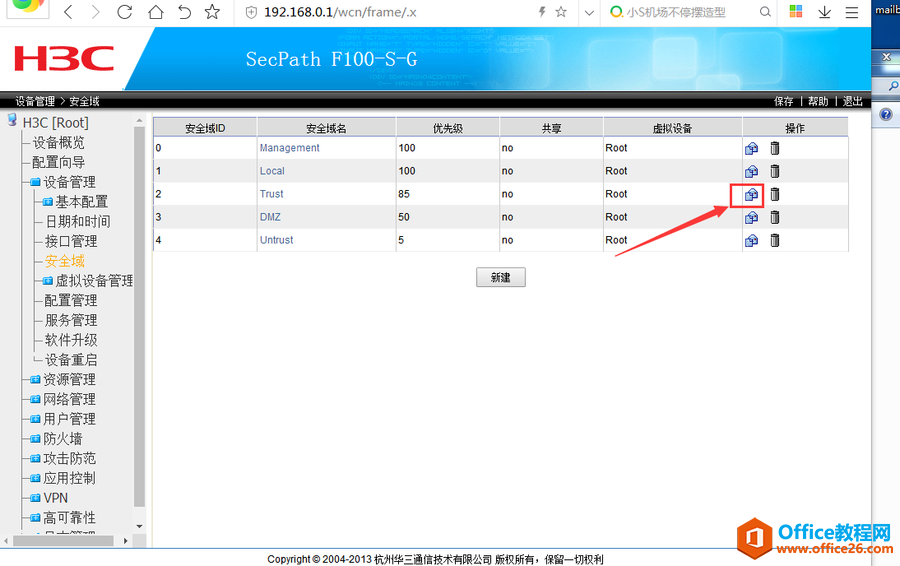Expand the 应用控制 tree node
900x566 pixels.
[x=35, y=478]
